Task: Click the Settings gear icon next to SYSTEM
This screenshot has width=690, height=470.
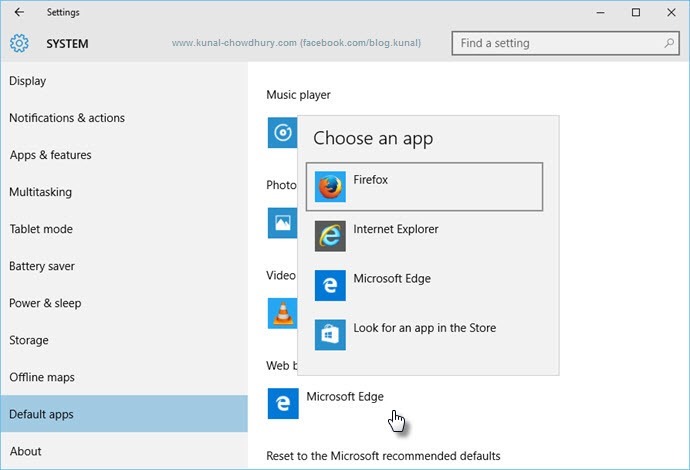Action: click(x=19, y=43)
